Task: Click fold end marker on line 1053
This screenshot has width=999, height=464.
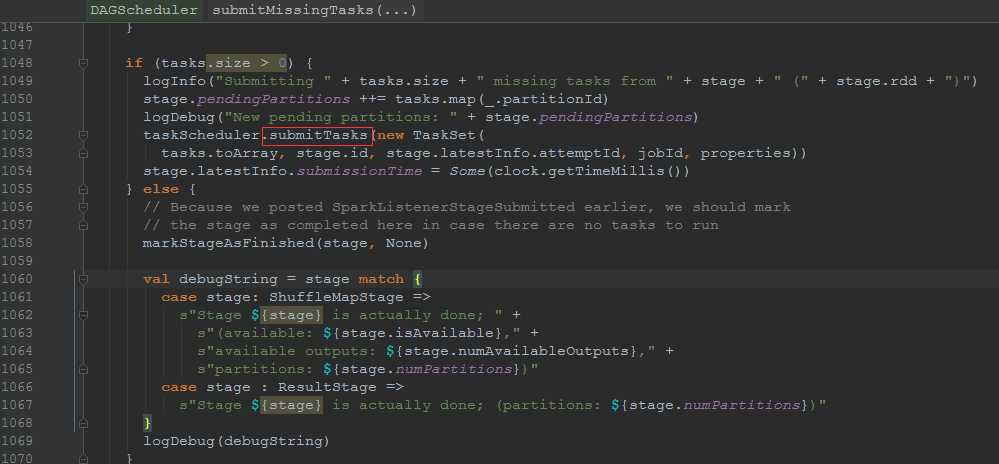Action: click(83, 153)
